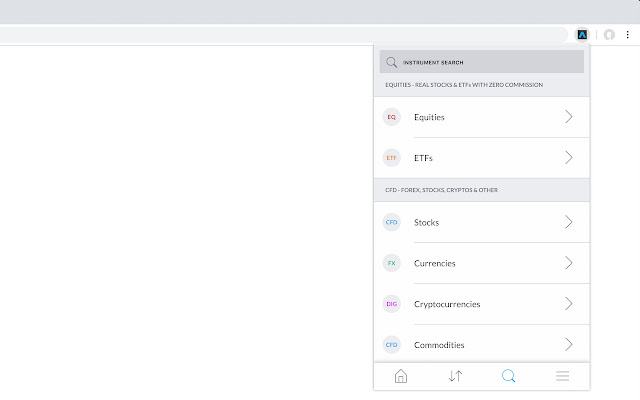The height and width of the screenshot is (400, 640).
Task: Open the trades arrows tab in bottom bar
Action: [455, 376]
